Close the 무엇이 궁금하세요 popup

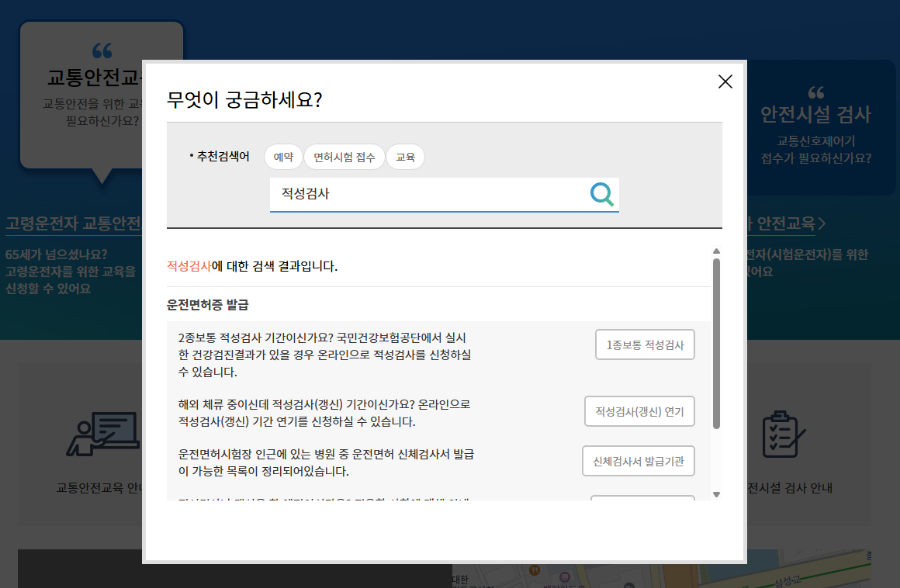pos(724,82)
